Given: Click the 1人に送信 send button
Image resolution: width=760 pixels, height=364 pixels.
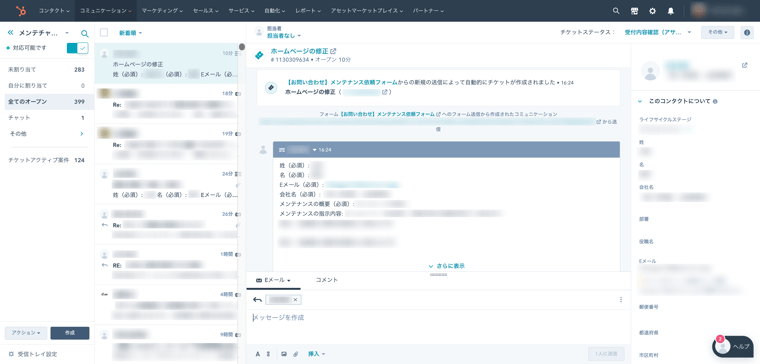Looking at the screenshot, I should pyautogui.click(x=606, y=354).
